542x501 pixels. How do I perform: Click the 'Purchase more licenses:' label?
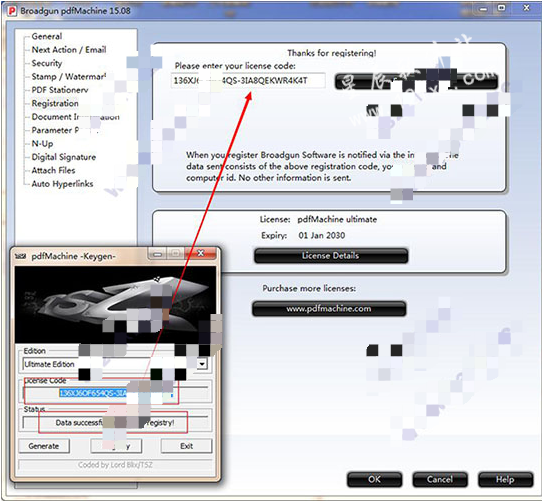tap(309, 288)
